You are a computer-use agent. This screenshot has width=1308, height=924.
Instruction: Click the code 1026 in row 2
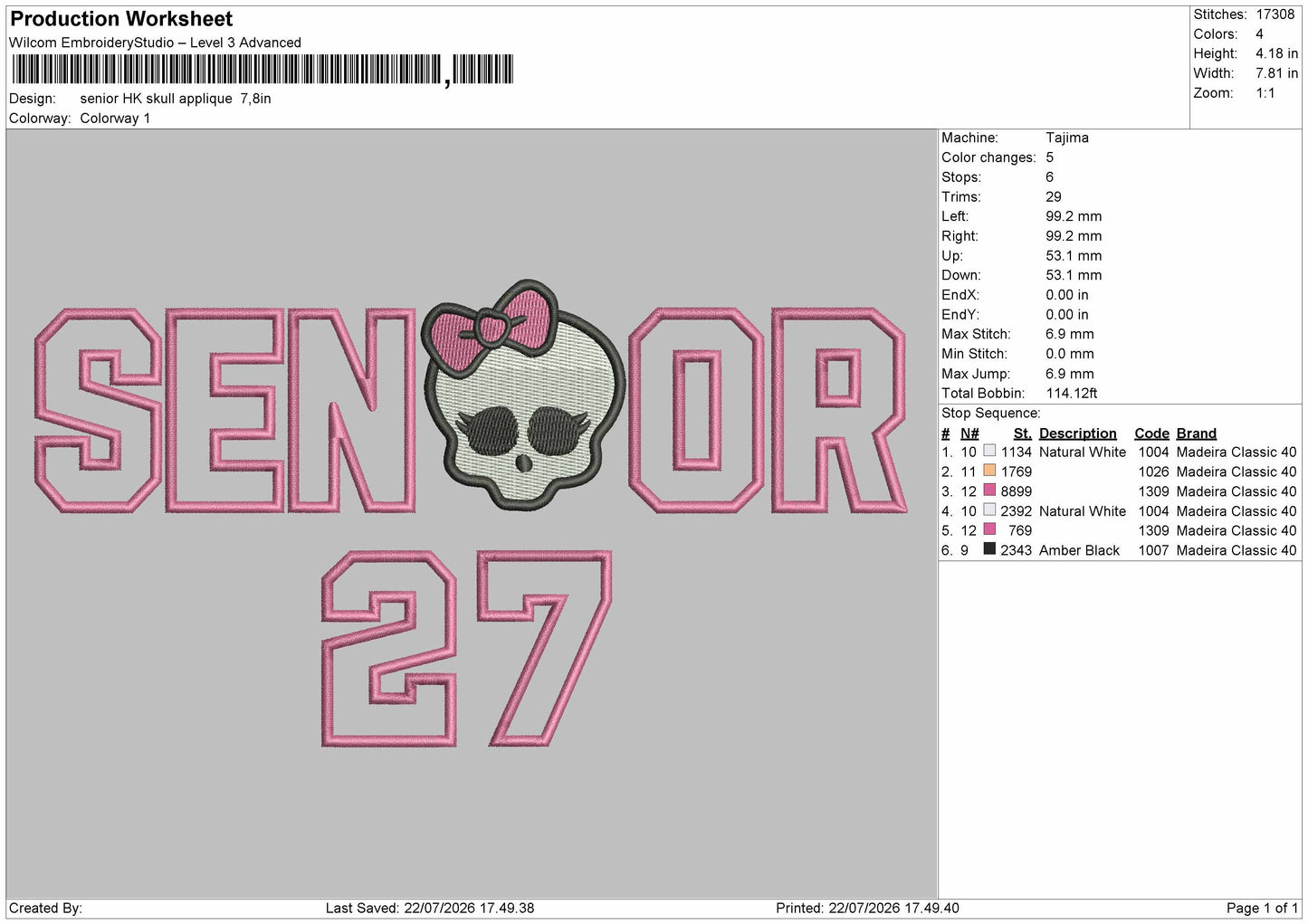(x=1153, y=472)
